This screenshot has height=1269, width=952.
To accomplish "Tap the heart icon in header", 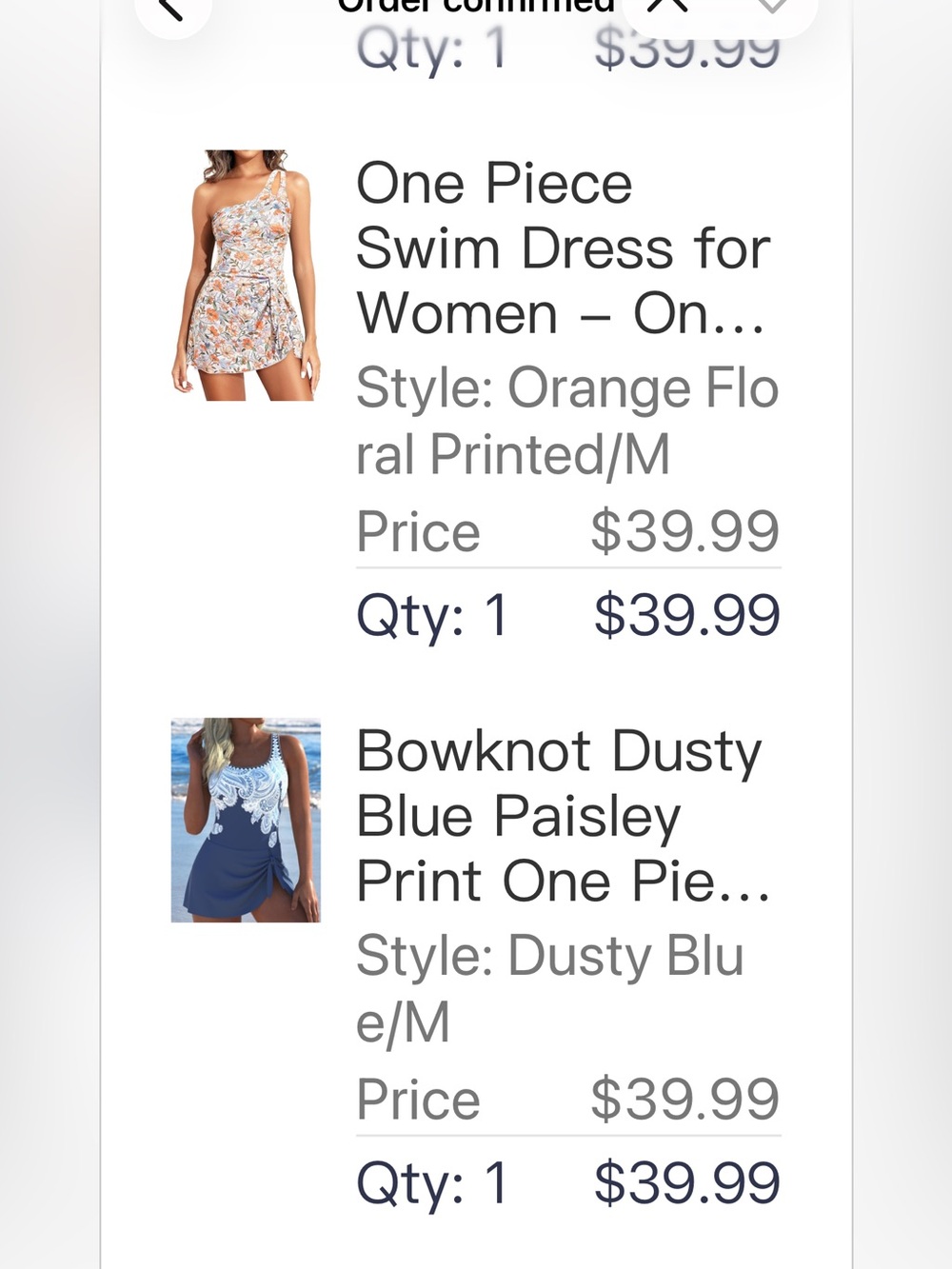I will click(771, 6).
